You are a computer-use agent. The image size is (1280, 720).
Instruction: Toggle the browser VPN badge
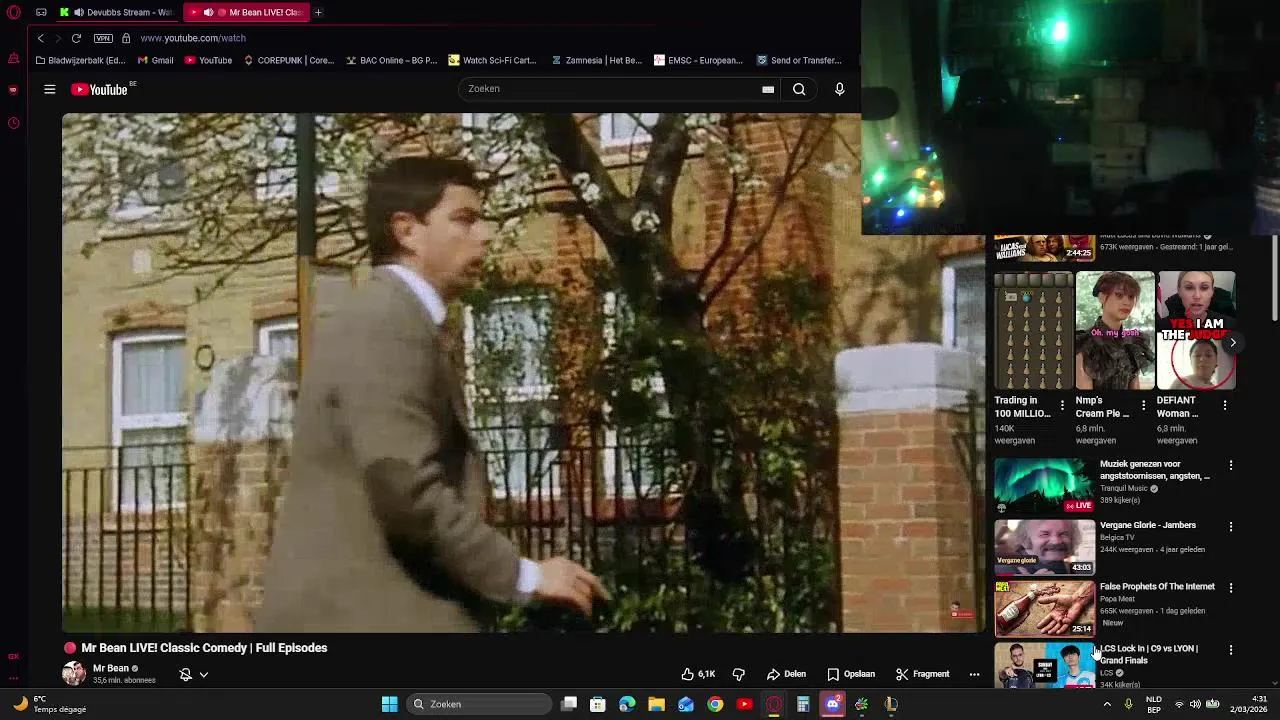[103, 38]
